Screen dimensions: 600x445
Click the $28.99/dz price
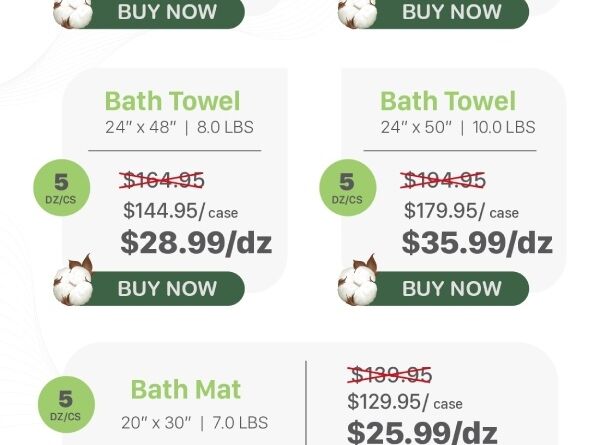point(196,242)
